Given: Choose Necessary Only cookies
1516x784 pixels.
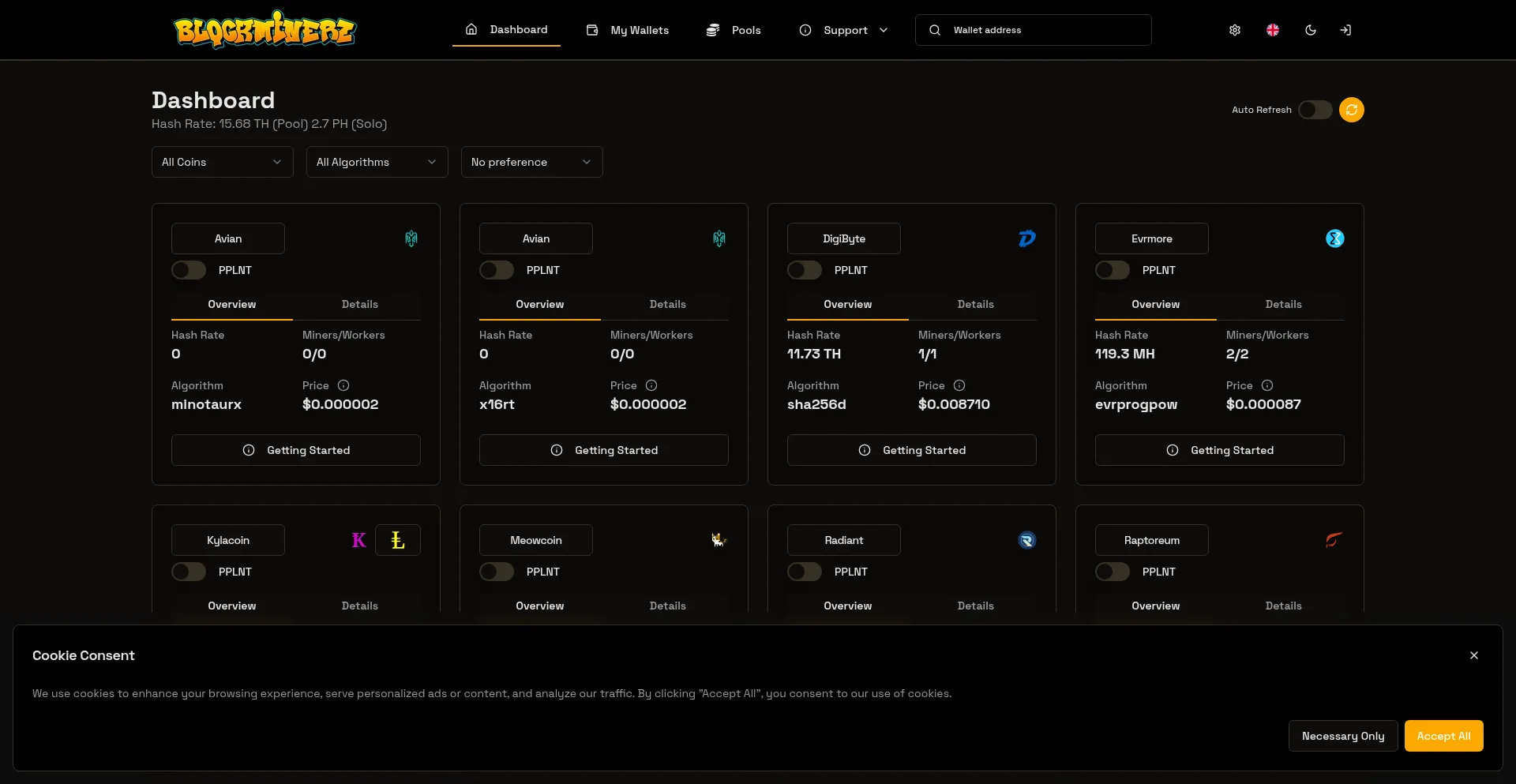Looking at the screenshot, I should tap(1343, 736).
